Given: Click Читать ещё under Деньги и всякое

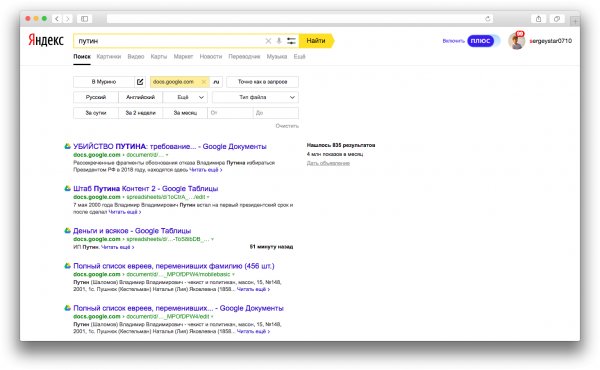Looking at the screenshot, I should (117, 247).
